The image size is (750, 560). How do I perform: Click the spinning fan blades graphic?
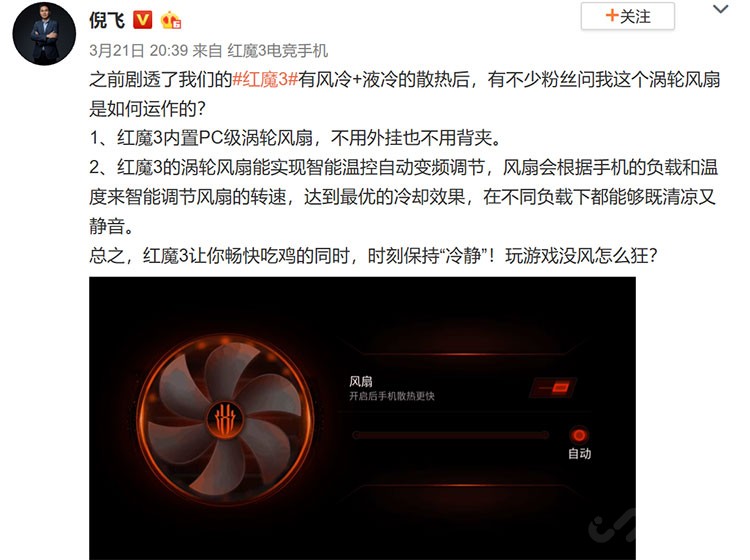225,419
